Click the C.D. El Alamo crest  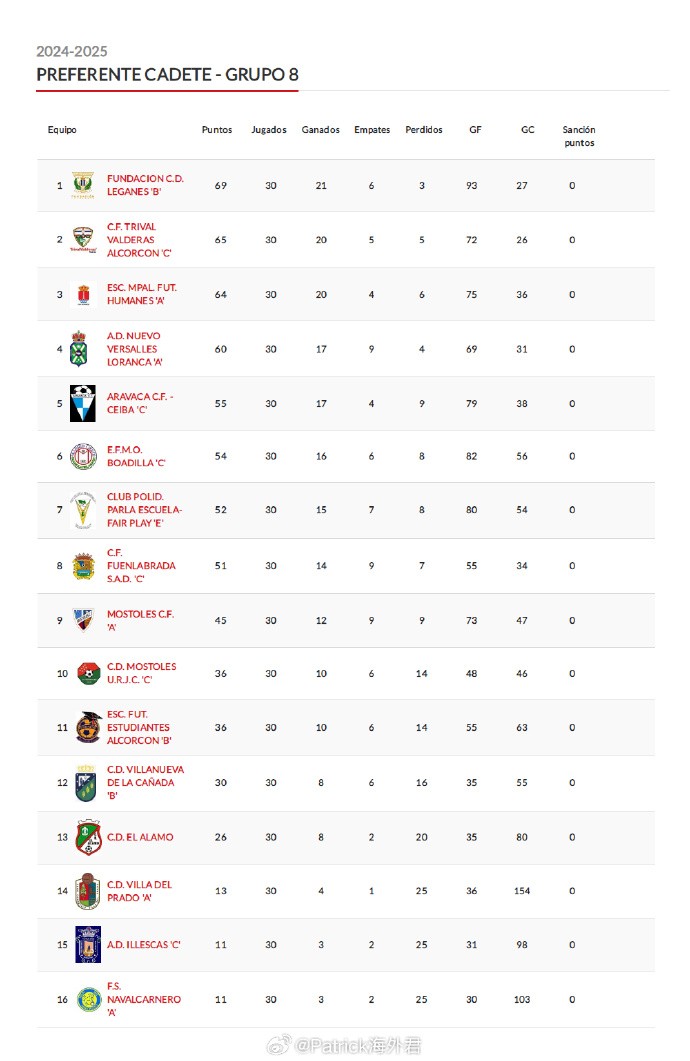88,837
